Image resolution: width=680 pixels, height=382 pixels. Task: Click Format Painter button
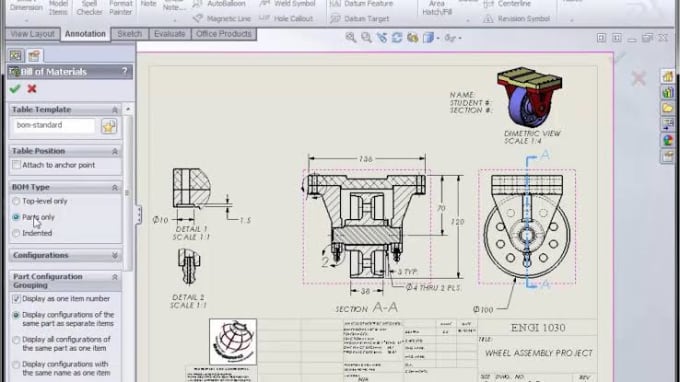121,7
